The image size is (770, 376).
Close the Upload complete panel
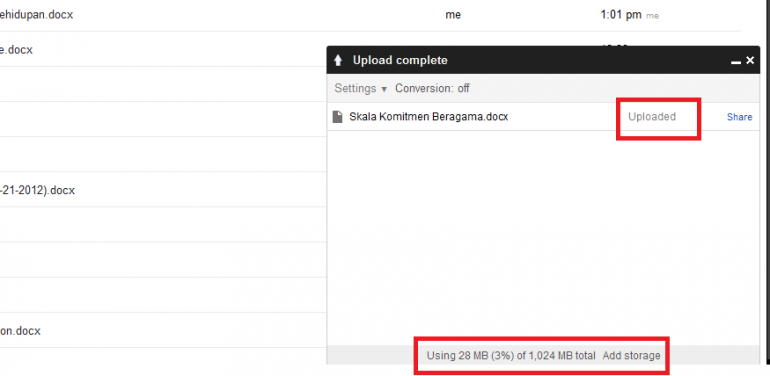point(750,60)
